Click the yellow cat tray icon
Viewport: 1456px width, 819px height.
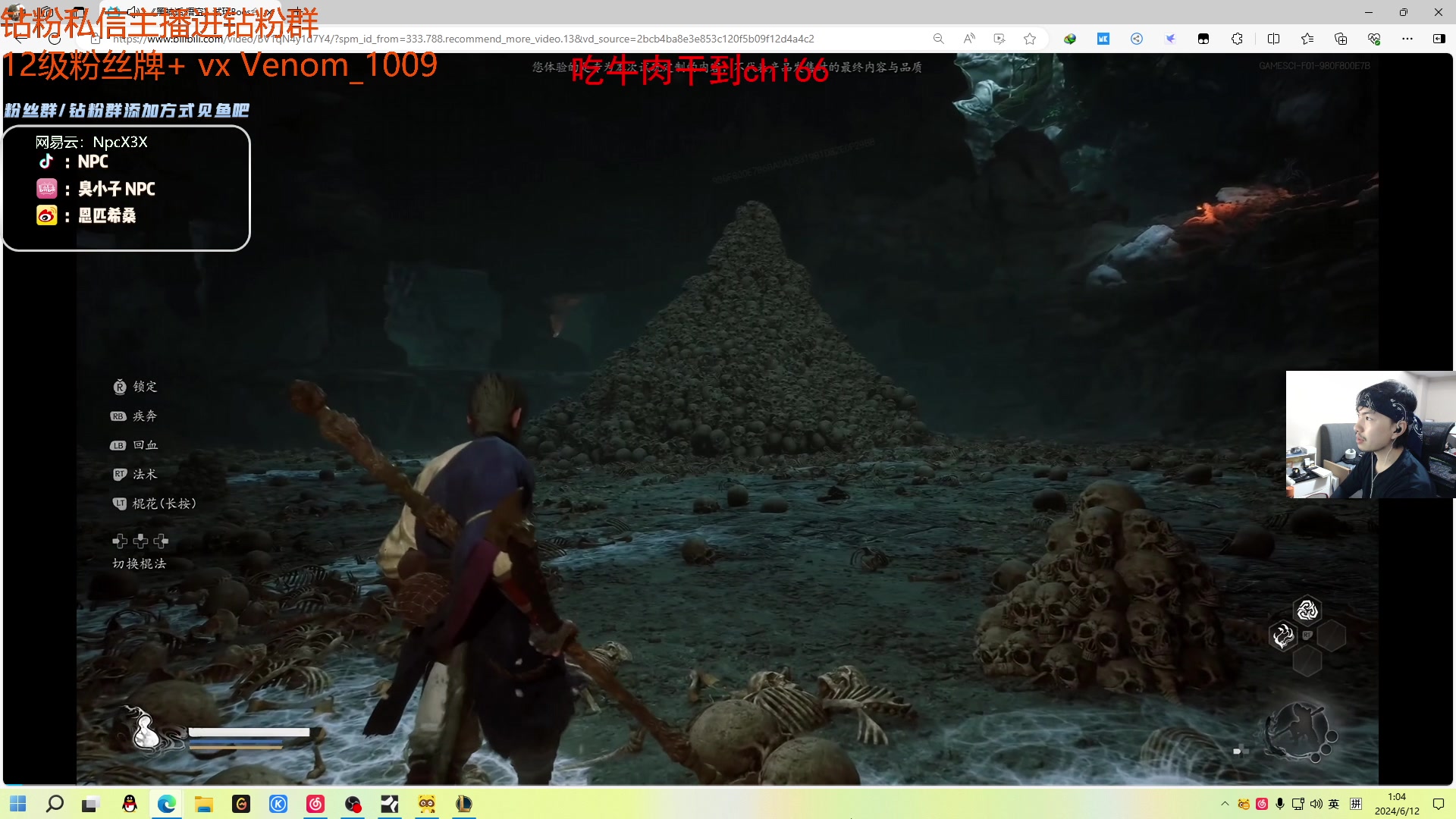pos(1244,804)
